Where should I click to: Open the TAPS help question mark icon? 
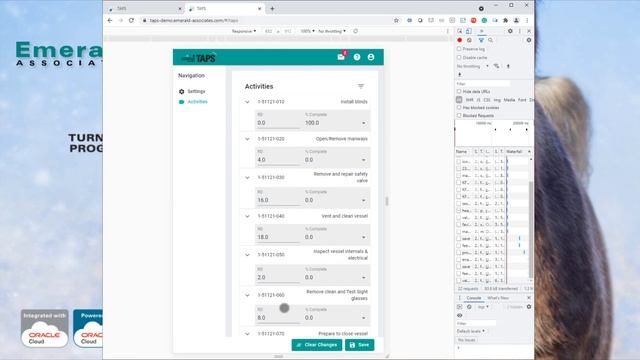[x=357, y=57]
